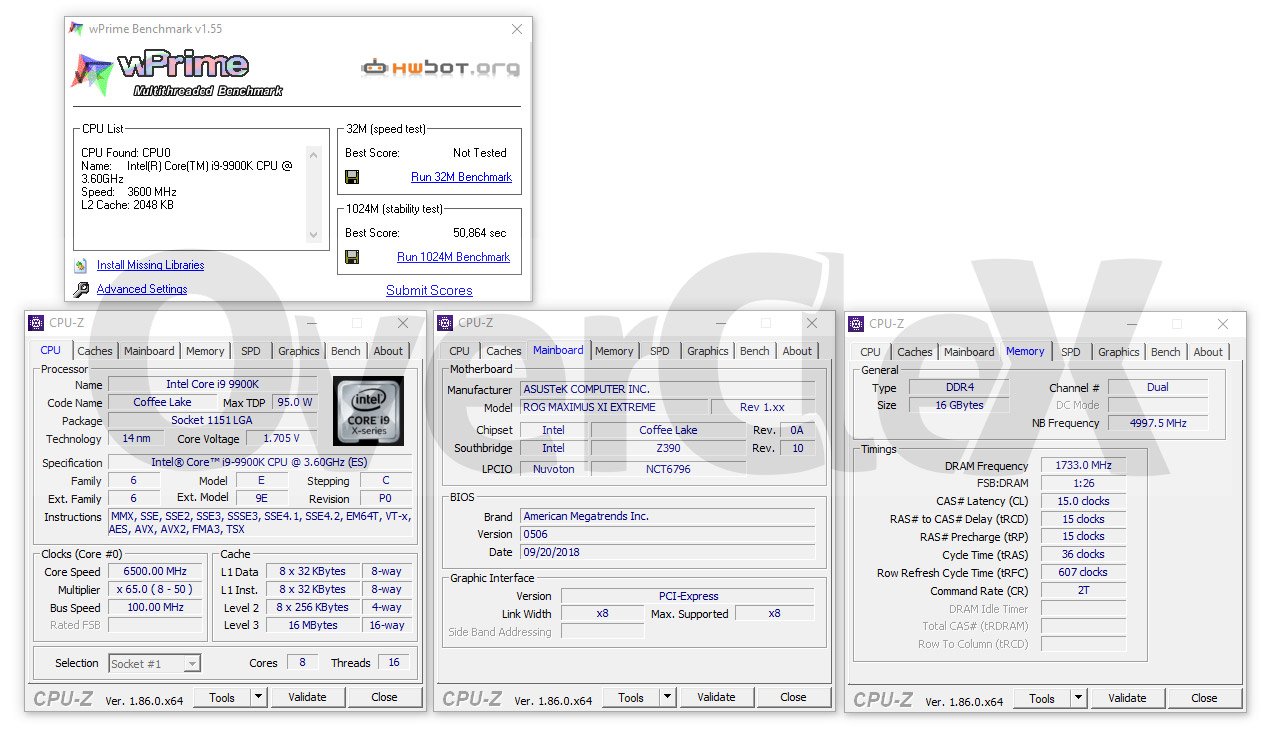Click CAS# Latency value 15.0 clocks
The image size is (1264, 734).
(1083, 501)
